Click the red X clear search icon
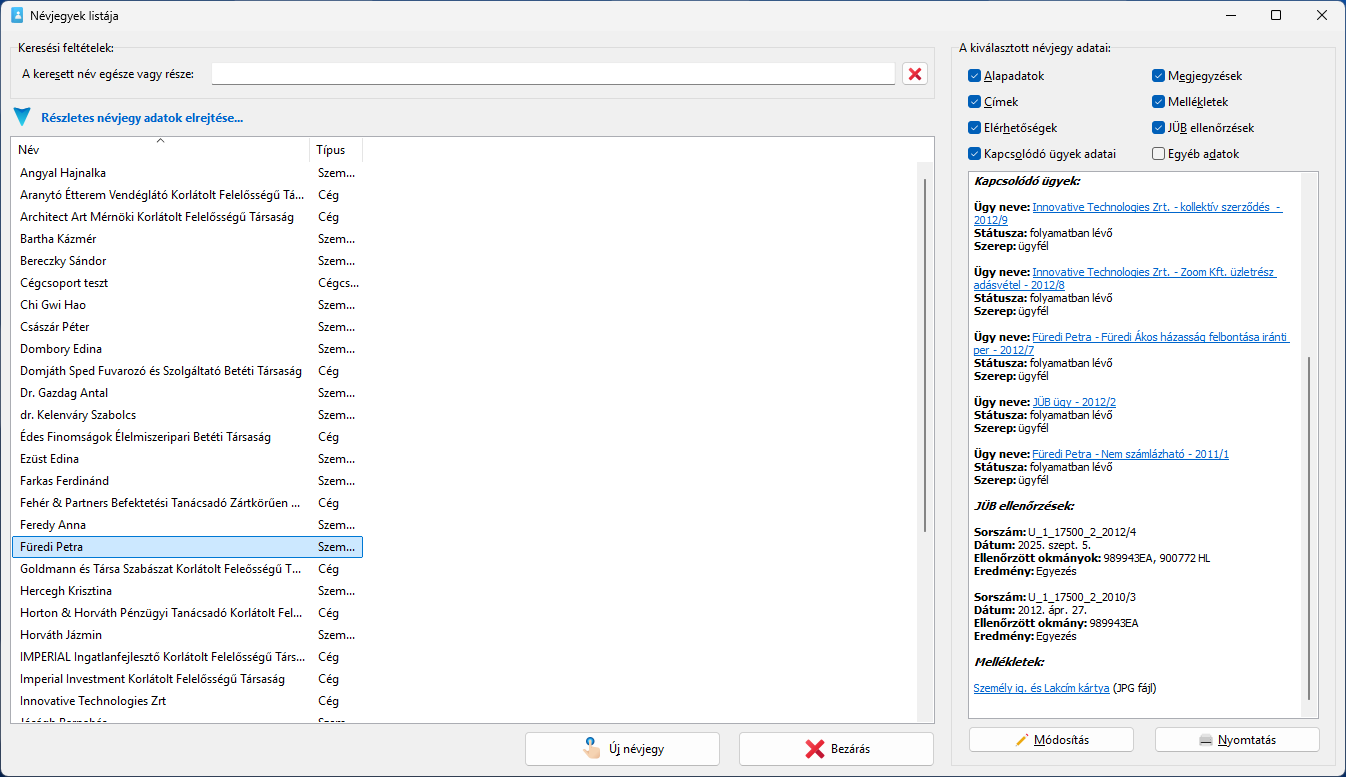 point(914,74)
